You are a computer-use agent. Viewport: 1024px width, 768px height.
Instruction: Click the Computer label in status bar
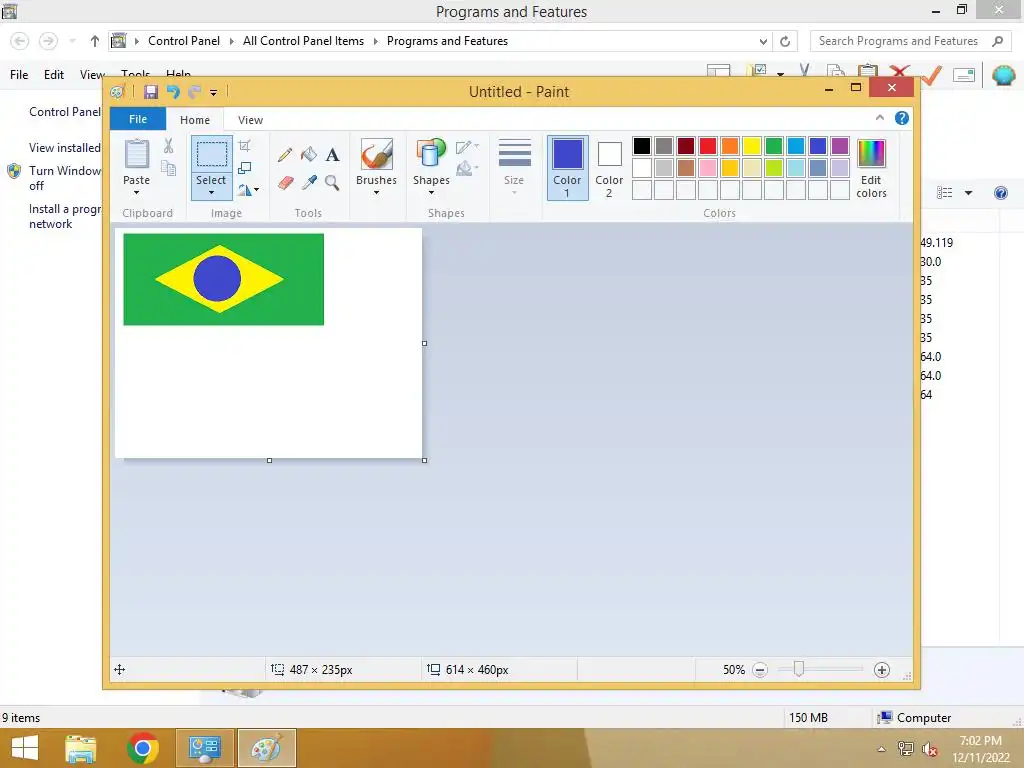pyautogui.click(x=923, y=718)
